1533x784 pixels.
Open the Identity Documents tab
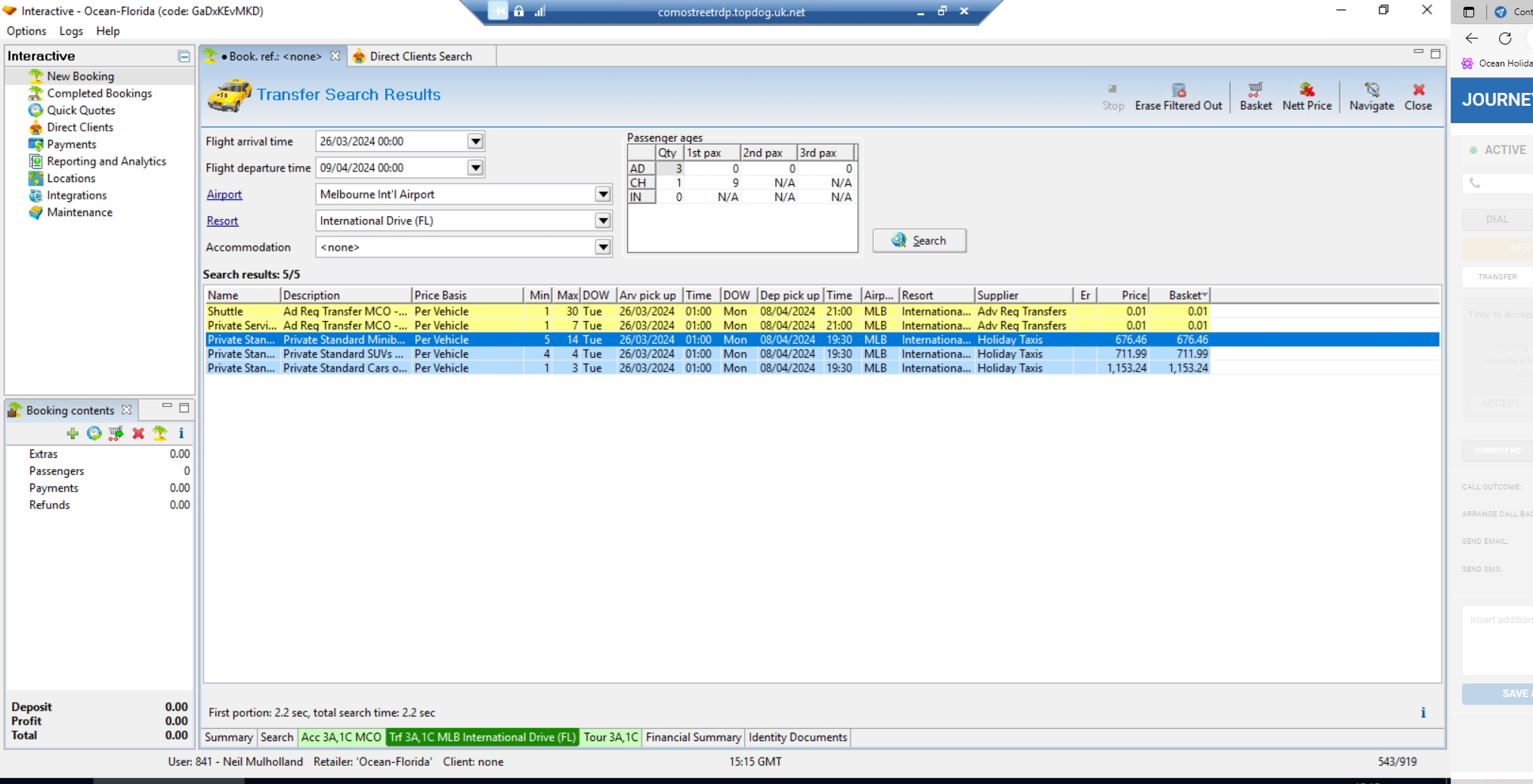[798, 737]
